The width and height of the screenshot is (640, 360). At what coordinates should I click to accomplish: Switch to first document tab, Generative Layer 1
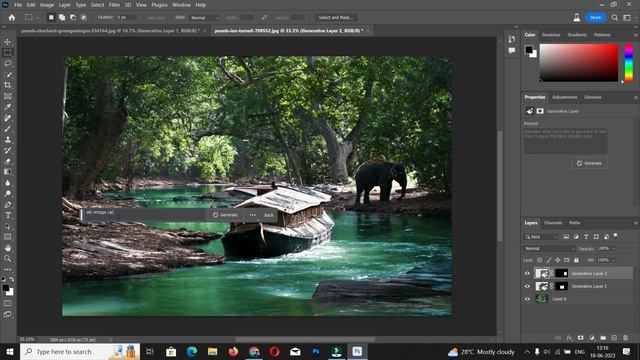(110, 31)
